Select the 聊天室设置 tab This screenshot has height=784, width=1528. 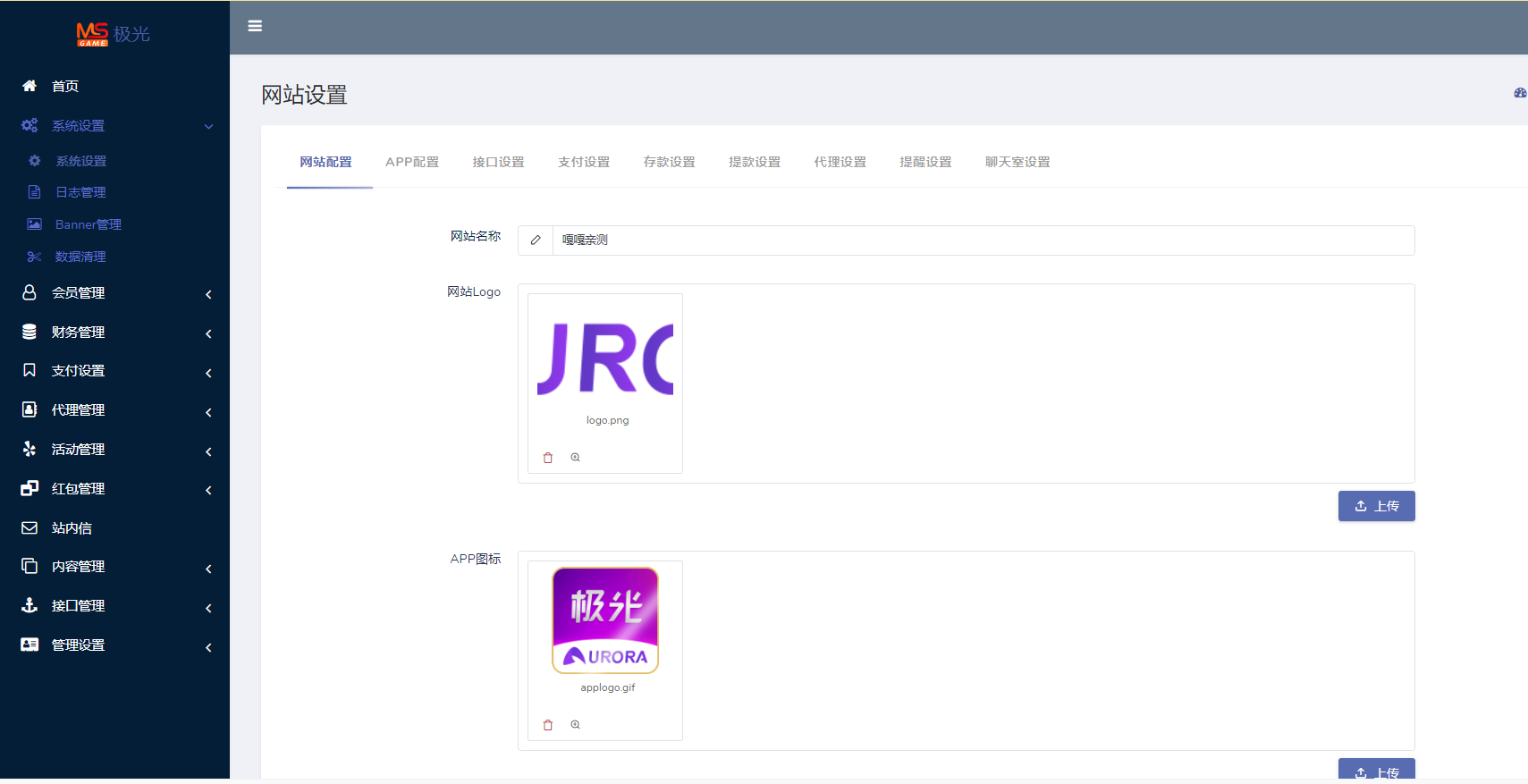[x=1017, y=163]
